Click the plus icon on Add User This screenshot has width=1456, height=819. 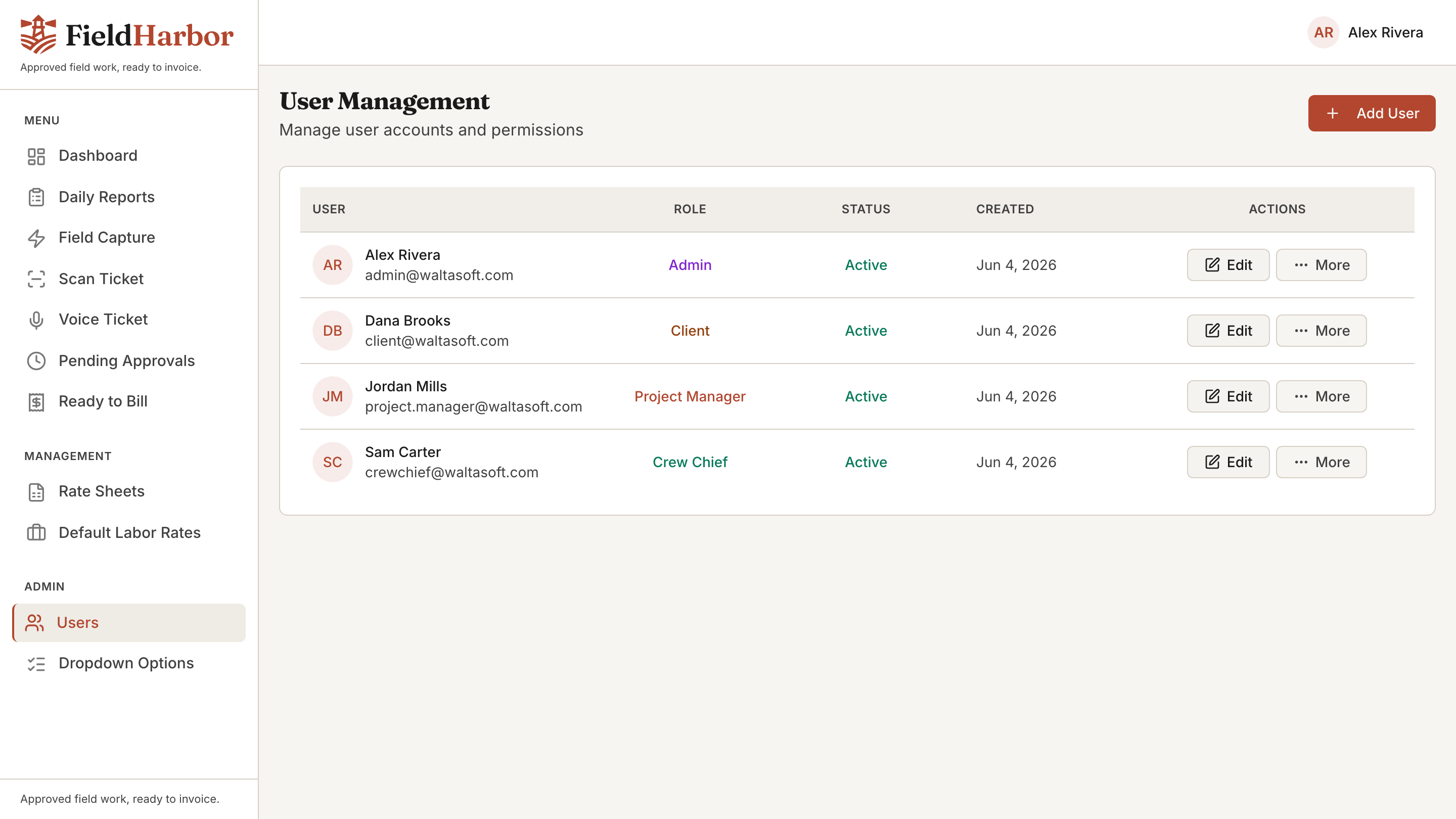(x=1332, y=114)
